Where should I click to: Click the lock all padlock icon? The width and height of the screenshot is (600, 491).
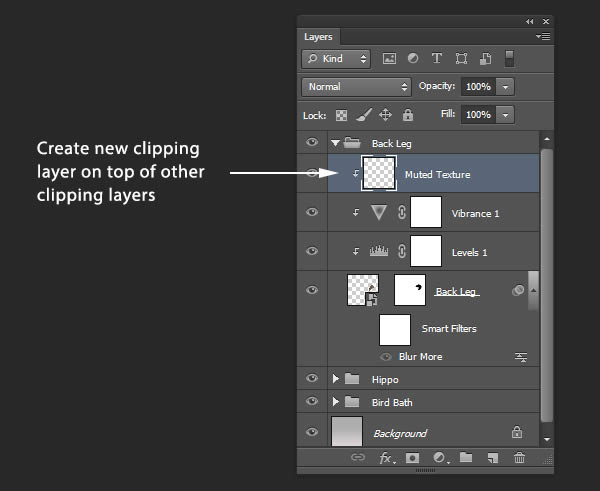tap(408, 115)
